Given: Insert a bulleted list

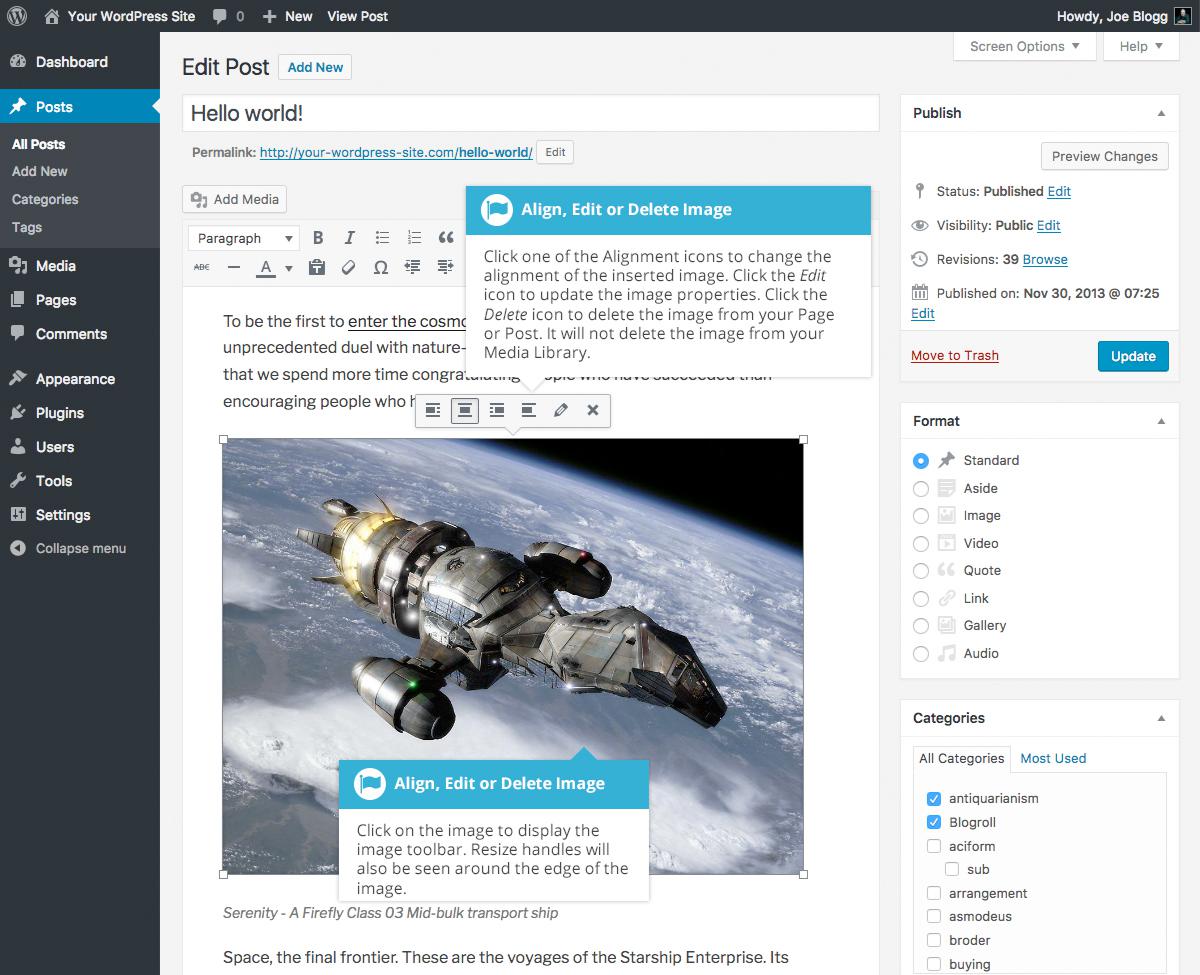Looking at the screenshot, I should [x=381, y=238].
